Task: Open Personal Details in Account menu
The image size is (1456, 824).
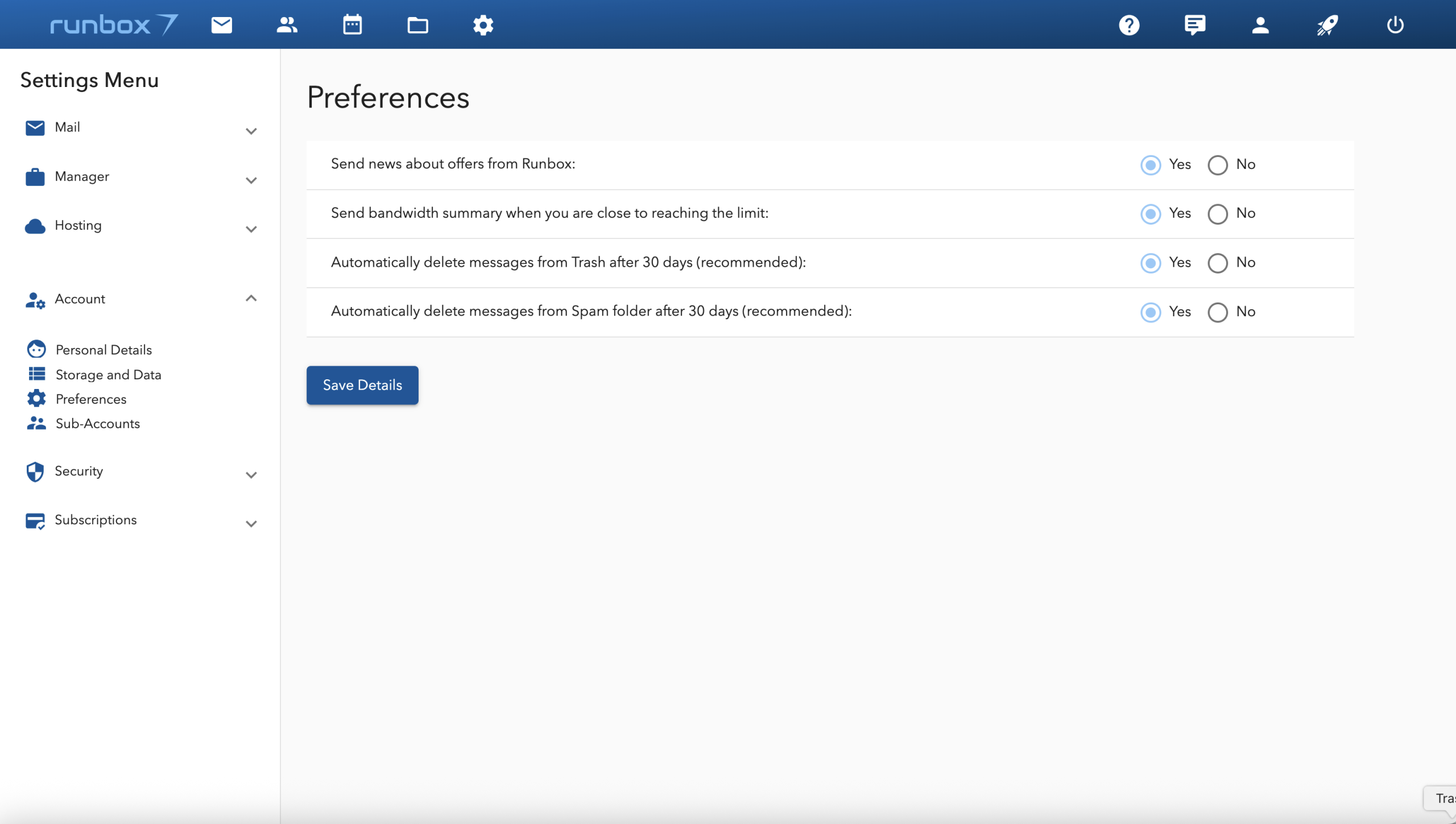Action: pos(104,350)
